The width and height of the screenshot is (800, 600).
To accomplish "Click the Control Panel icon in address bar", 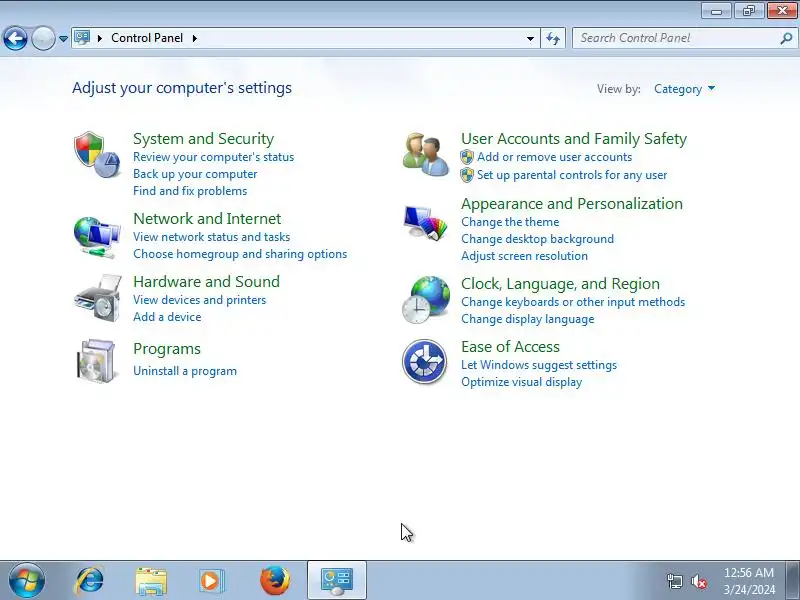I will [82, 38].
